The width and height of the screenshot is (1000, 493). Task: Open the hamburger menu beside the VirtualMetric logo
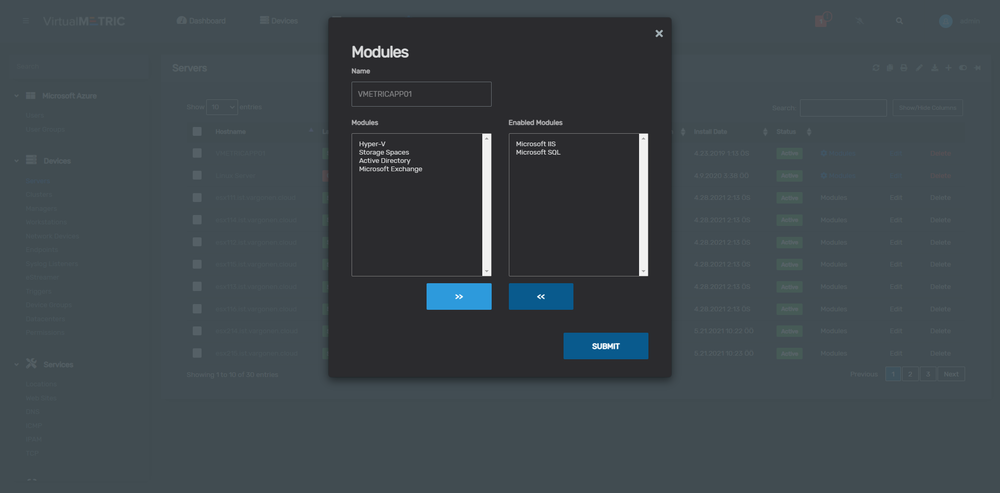pyautogui.click(x=26, y=21)
